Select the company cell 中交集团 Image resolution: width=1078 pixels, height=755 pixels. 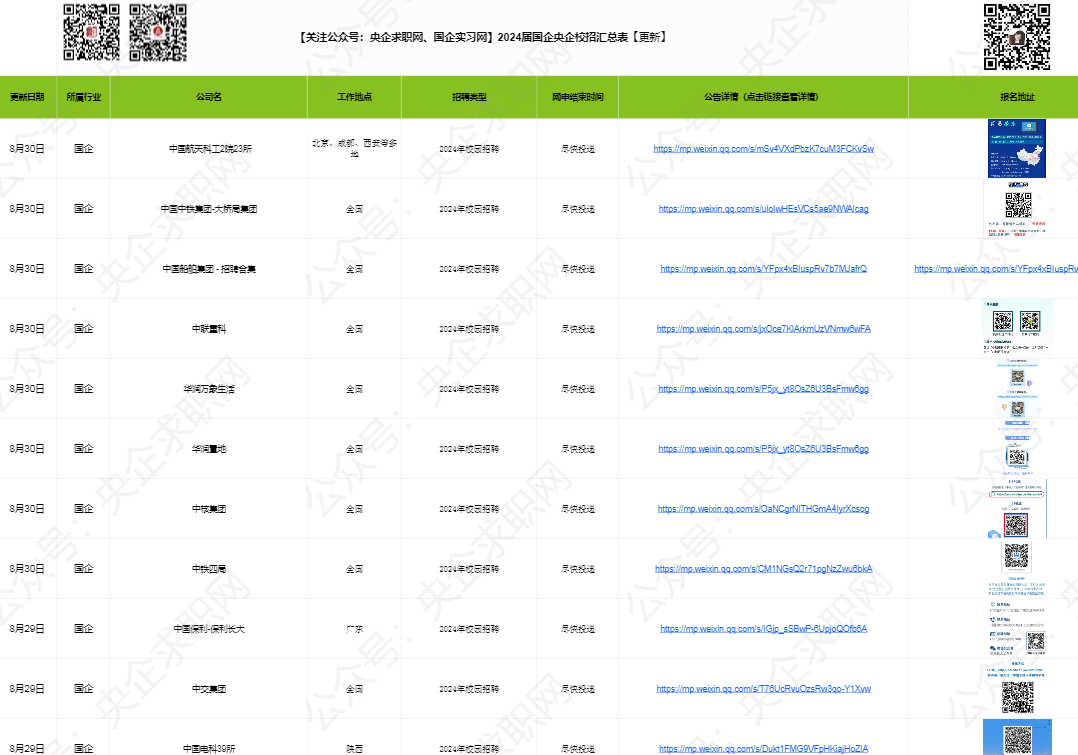[209, 688]
